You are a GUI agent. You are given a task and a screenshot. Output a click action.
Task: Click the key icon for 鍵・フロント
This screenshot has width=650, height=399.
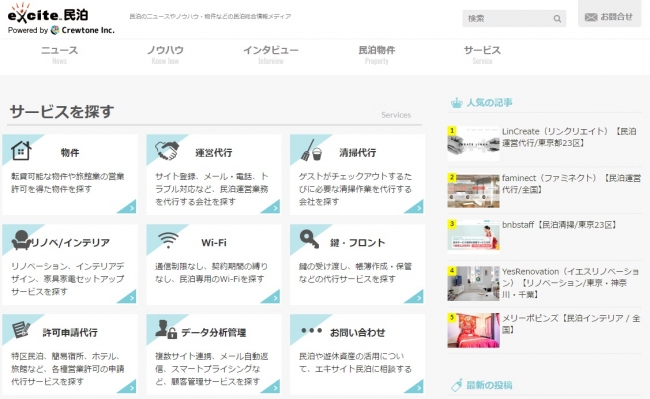309,239
